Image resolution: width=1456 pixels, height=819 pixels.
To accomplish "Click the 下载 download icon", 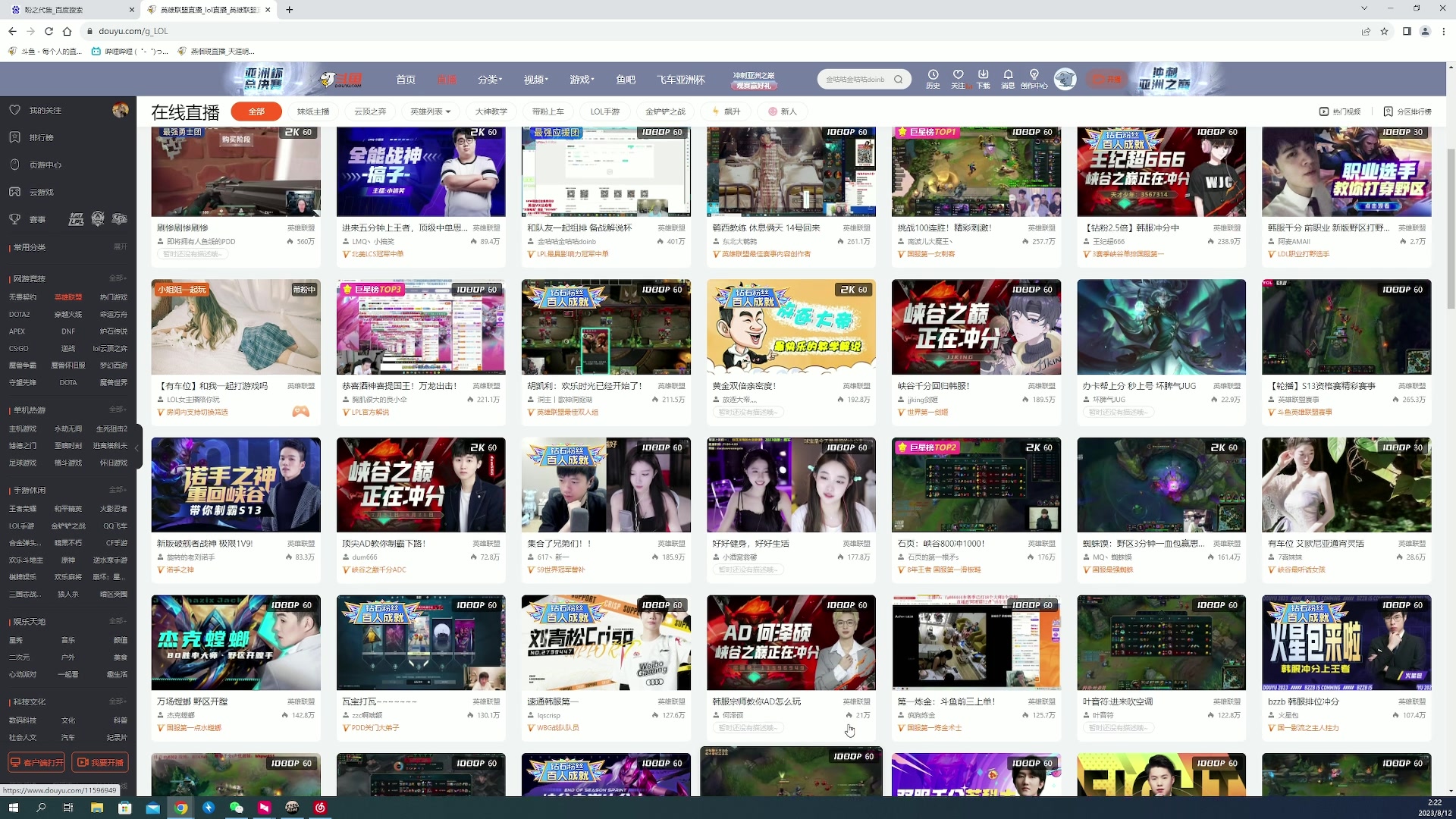I will (x=983, y=75).
